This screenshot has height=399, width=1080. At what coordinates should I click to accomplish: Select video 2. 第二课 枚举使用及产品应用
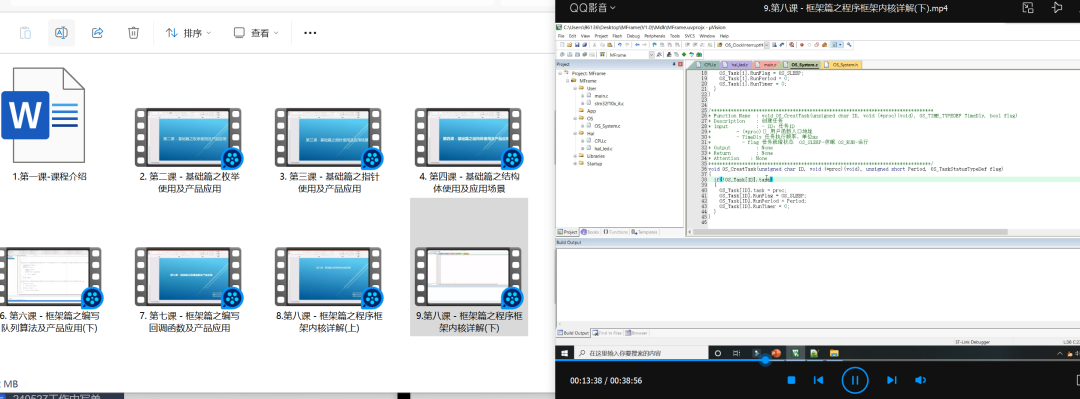click(189, 150)
